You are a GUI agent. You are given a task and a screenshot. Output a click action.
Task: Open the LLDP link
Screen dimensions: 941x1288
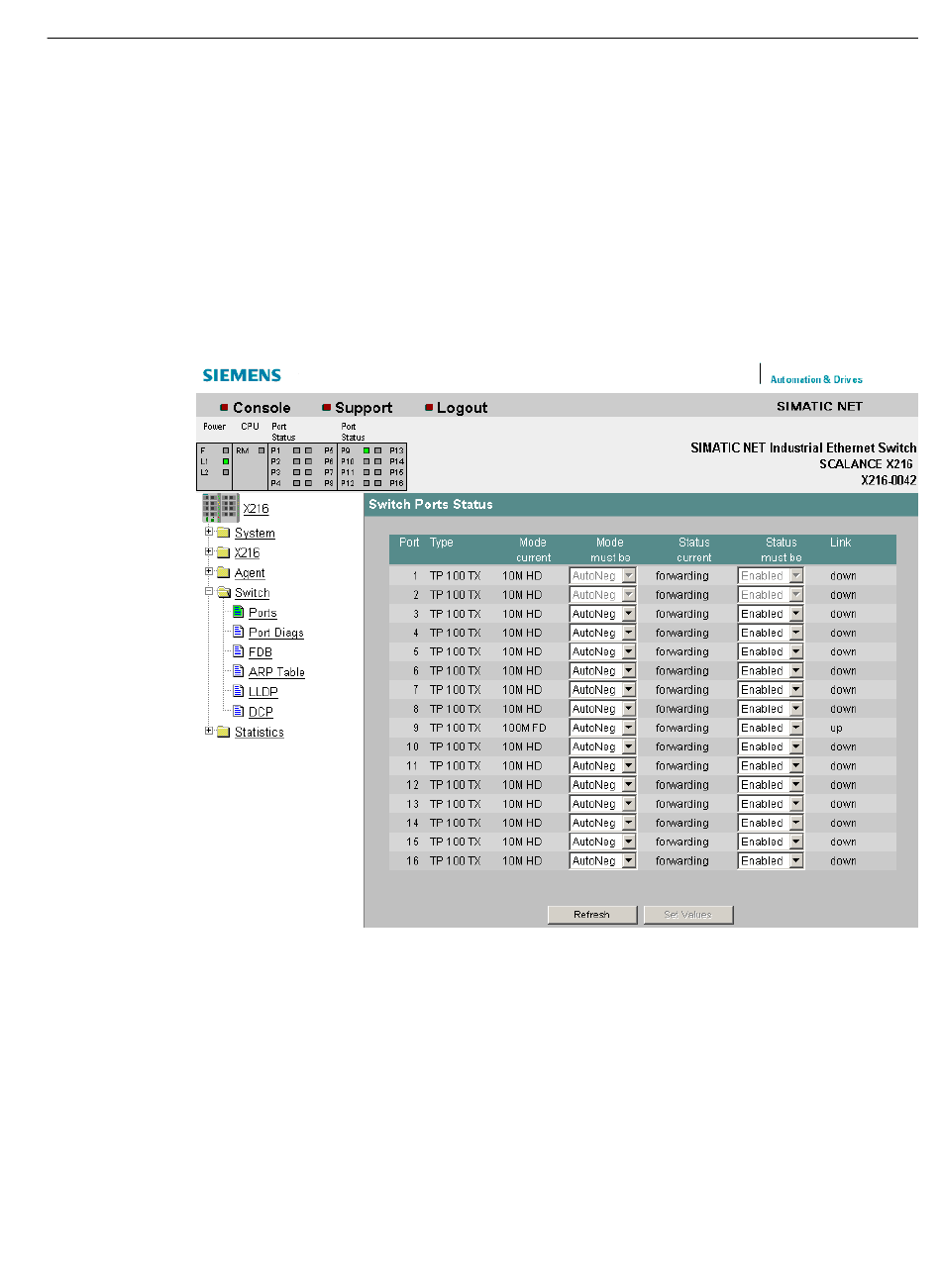coord(263,692)
